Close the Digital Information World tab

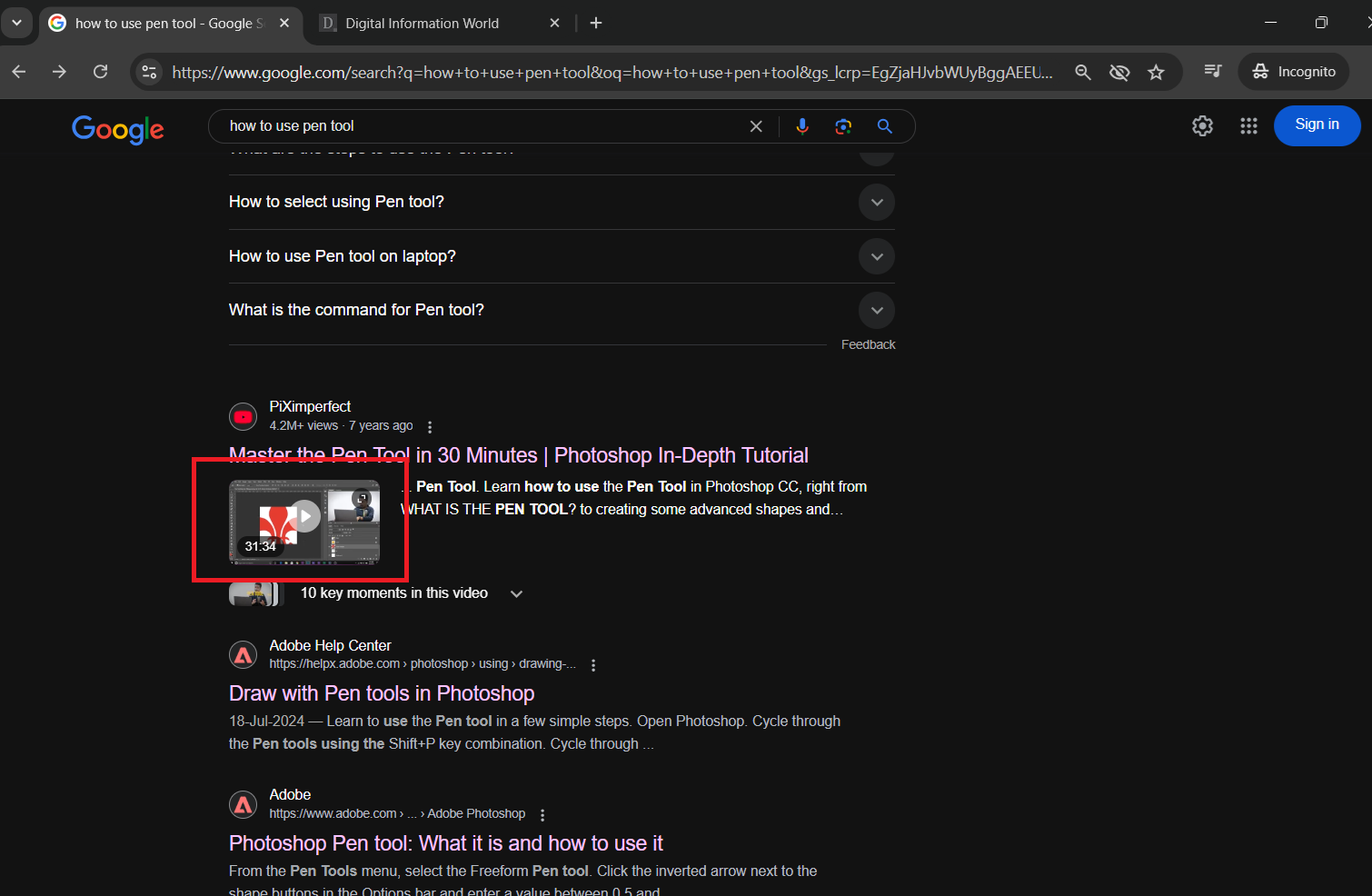click(554, 23)
